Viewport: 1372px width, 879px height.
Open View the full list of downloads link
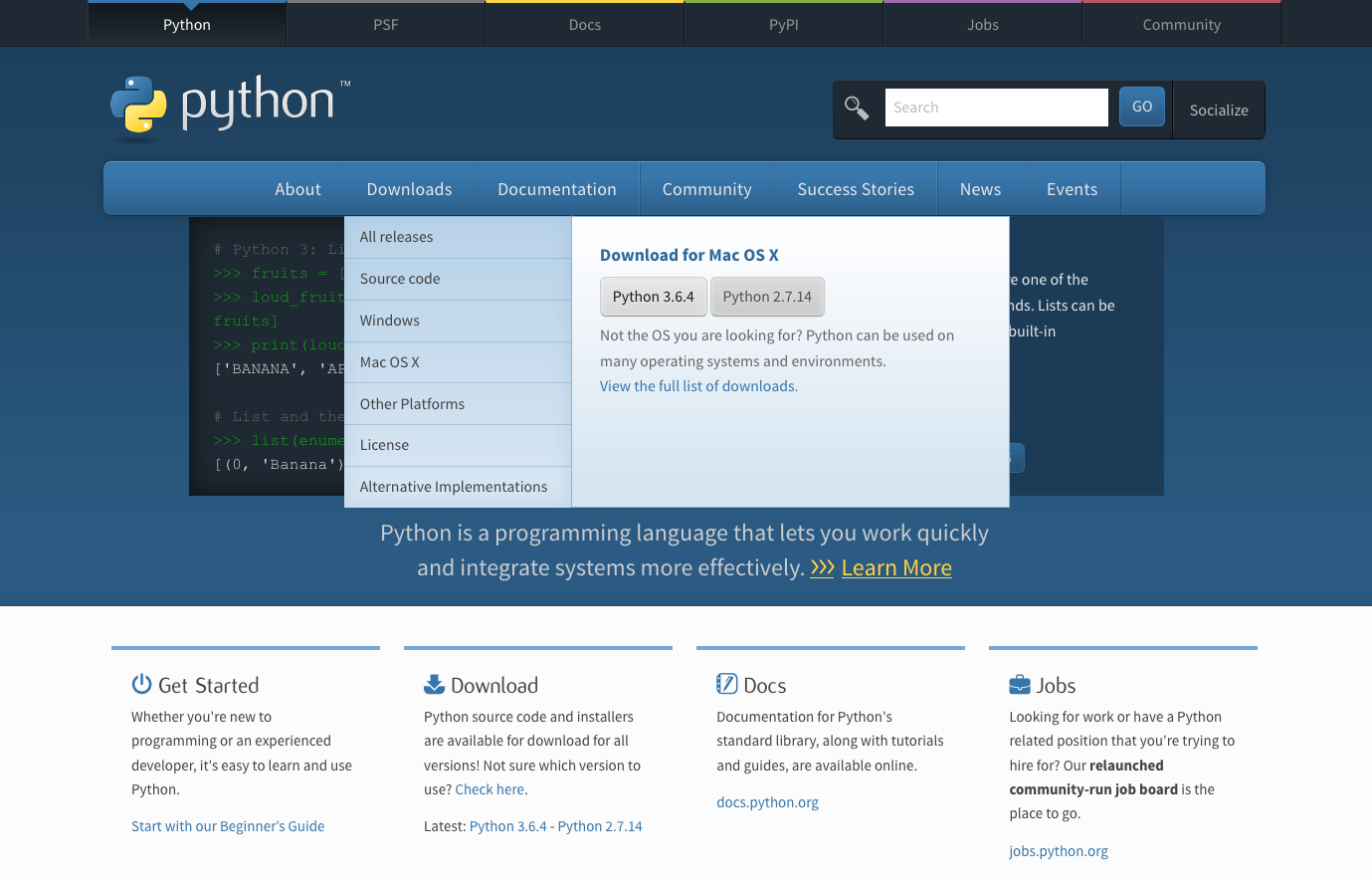(698, 386)
